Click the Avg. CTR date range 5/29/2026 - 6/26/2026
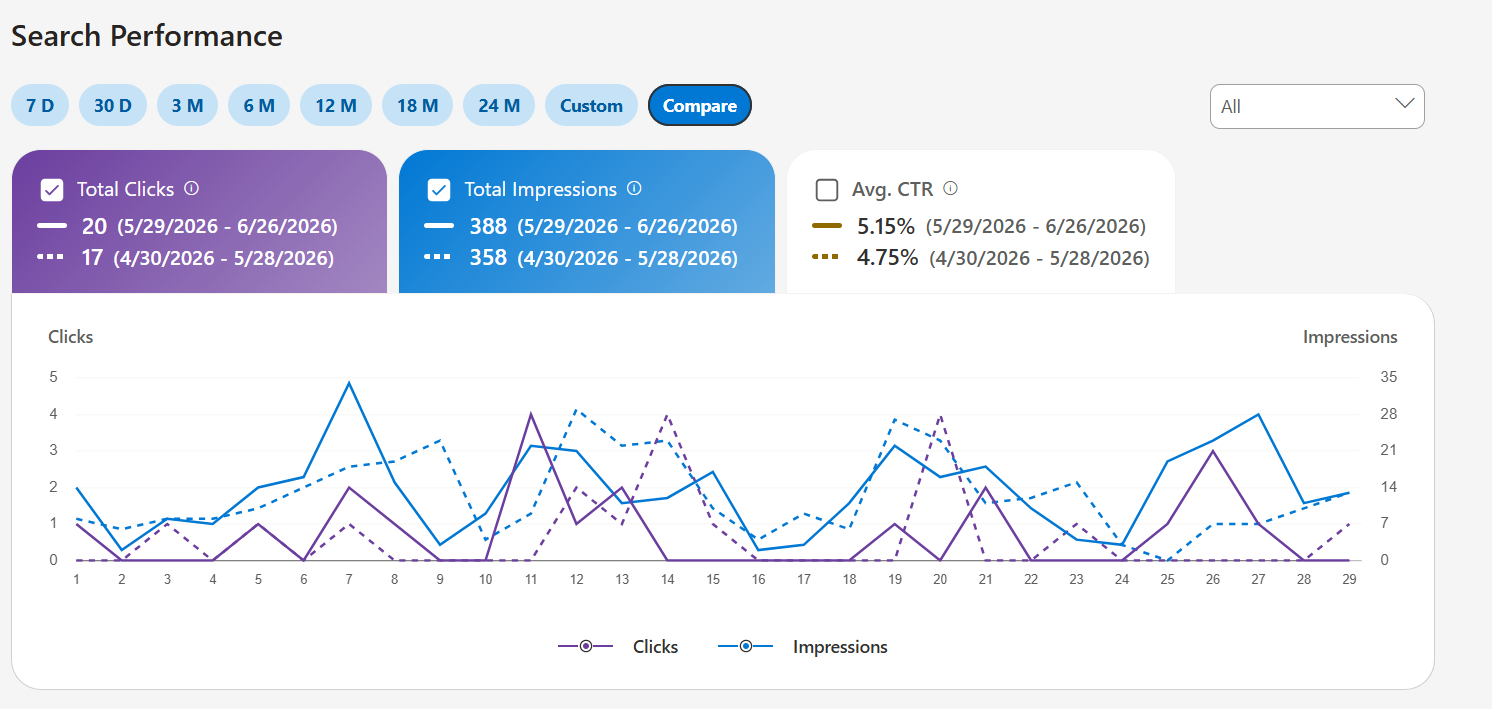Viewport: 1492px width, 709px height. tap(1036, 226)
